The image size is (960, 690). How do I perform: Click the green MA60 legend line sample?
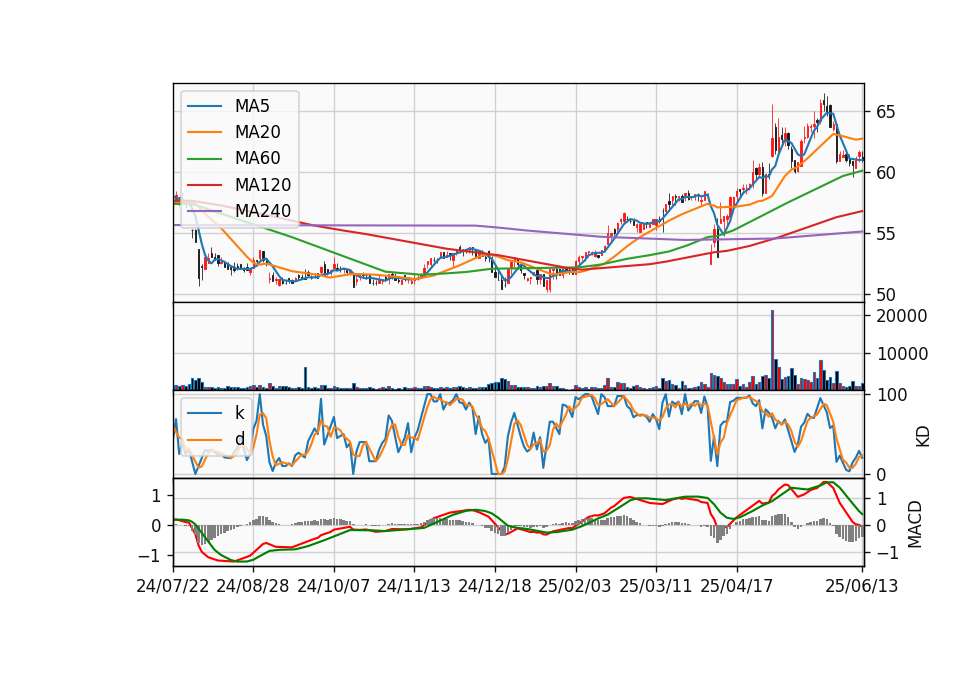tap(204, 159)
